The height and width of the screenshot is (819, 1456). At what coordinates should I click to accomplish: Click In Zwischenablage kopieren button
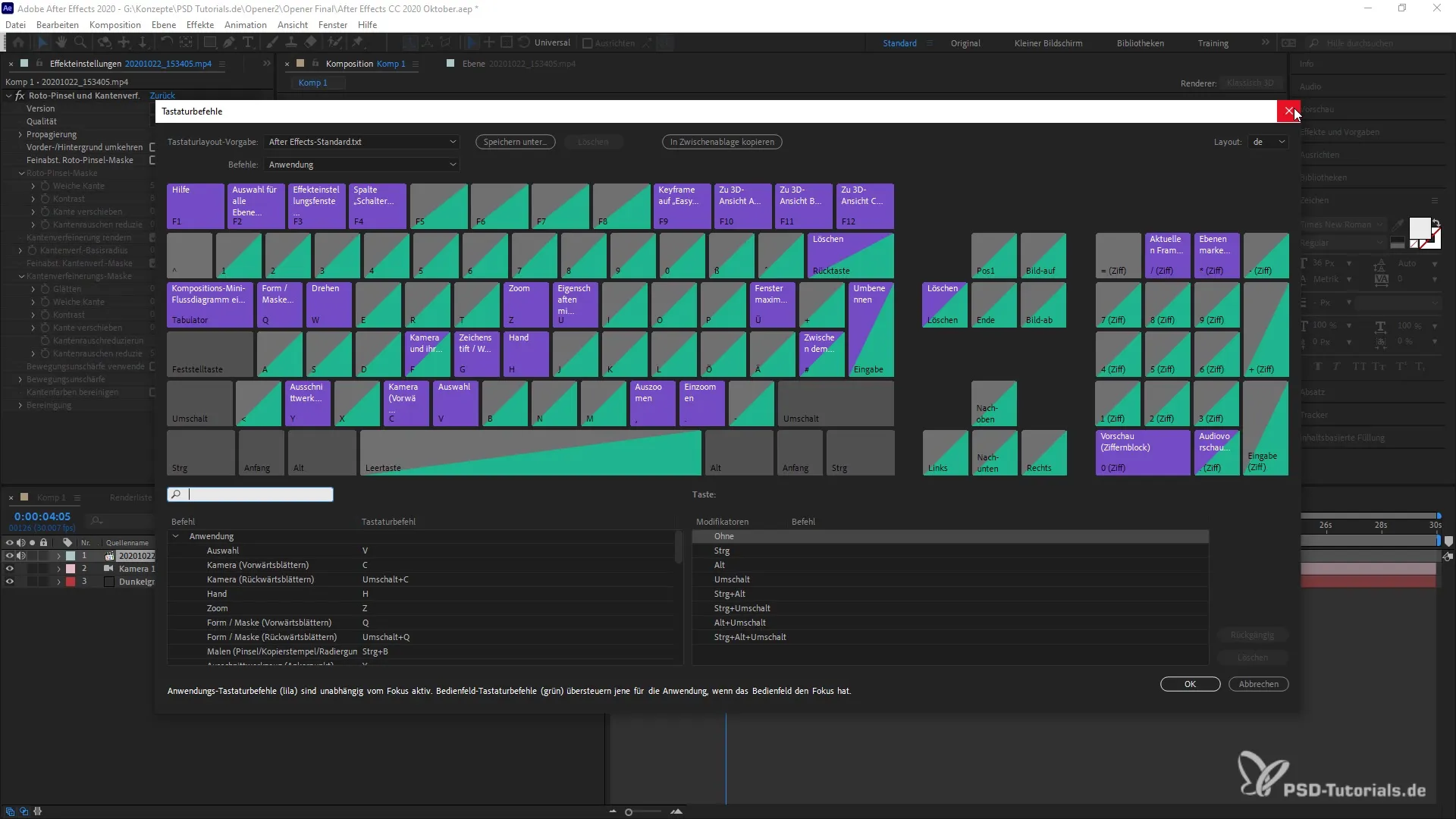tap(721, 142)
